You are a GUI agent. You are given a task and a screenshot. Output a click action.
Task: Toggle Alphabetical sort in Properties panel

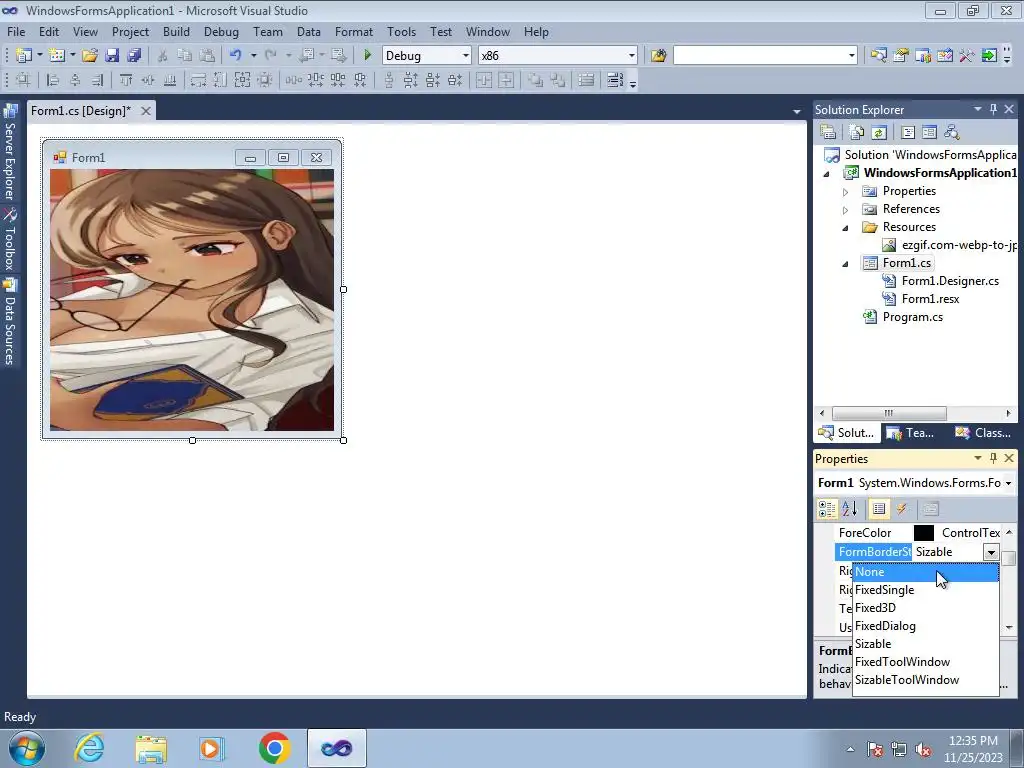(x=850, y=509)
